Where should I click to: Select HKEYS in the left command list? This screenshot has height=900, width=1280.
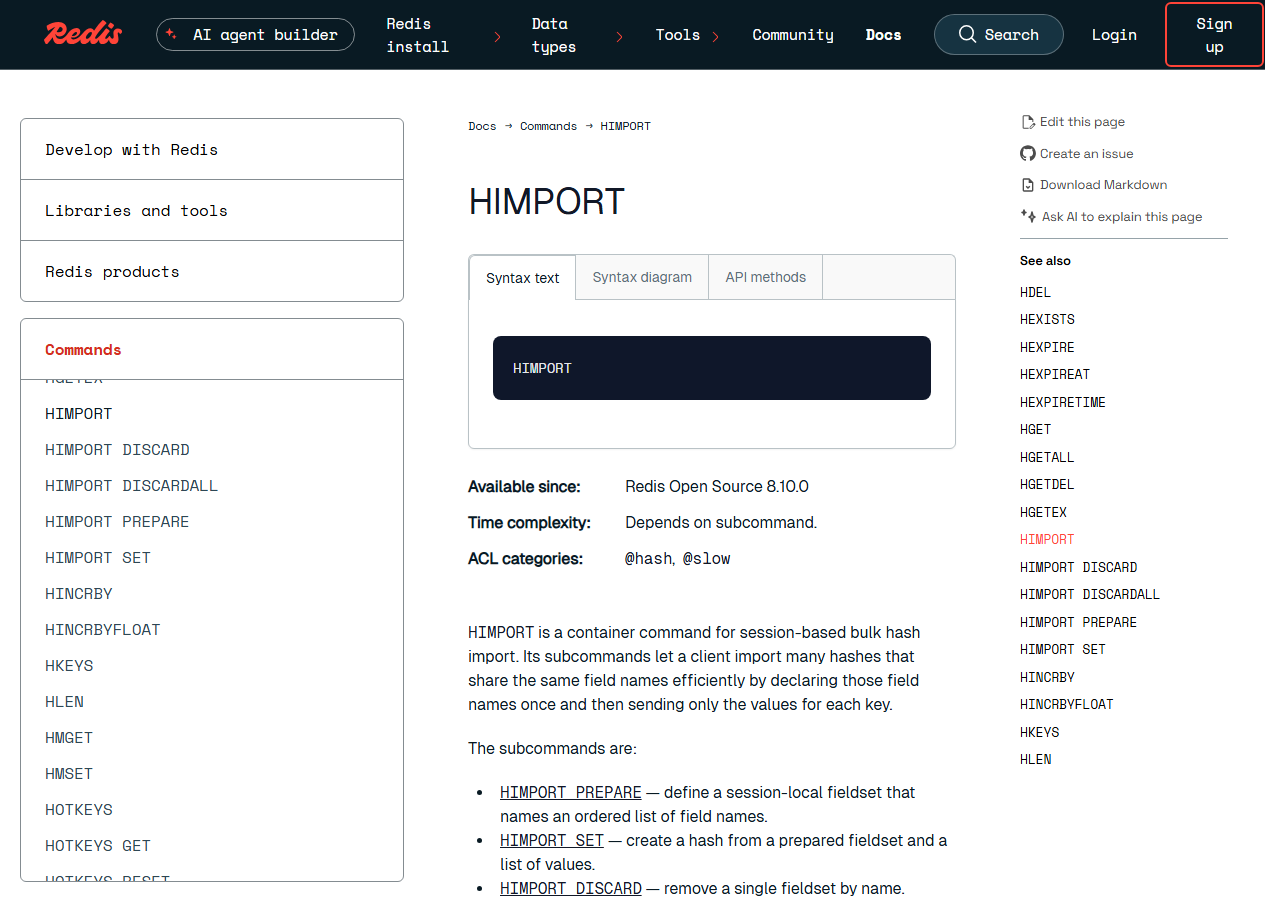(69, 666)
